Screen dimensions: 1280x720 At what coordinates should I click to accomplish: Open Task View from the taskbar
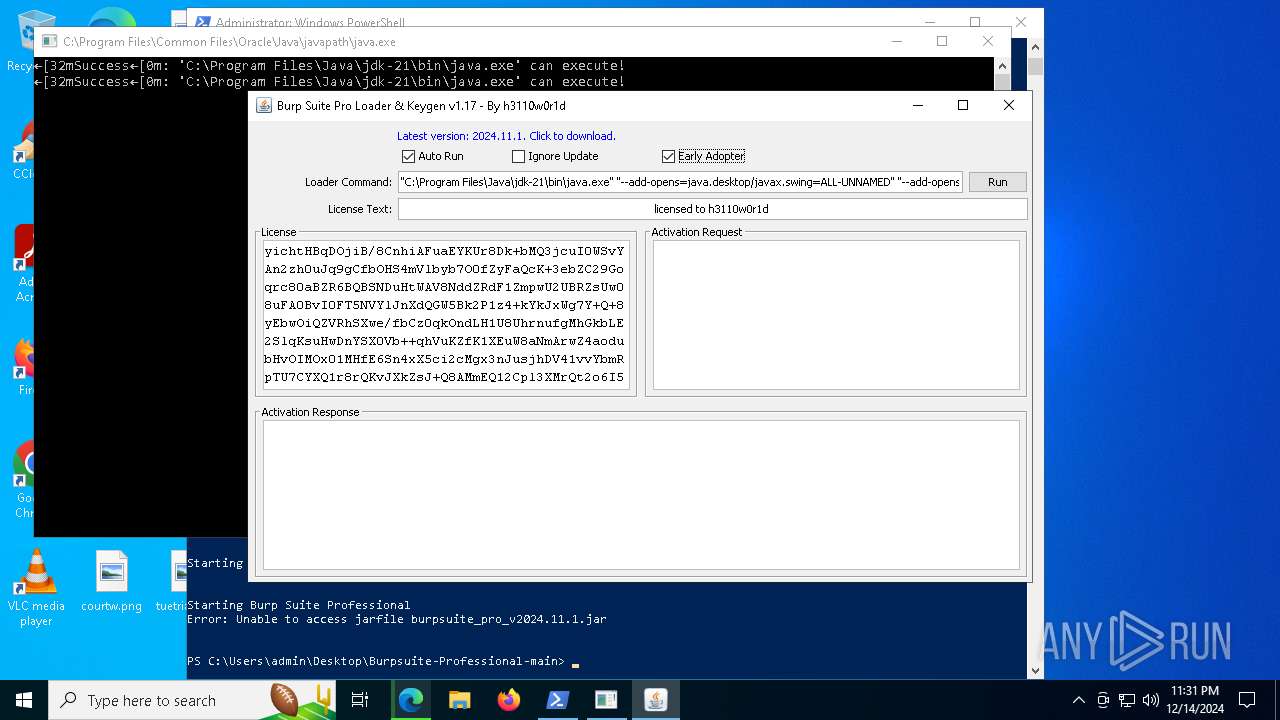pos(360,700)
